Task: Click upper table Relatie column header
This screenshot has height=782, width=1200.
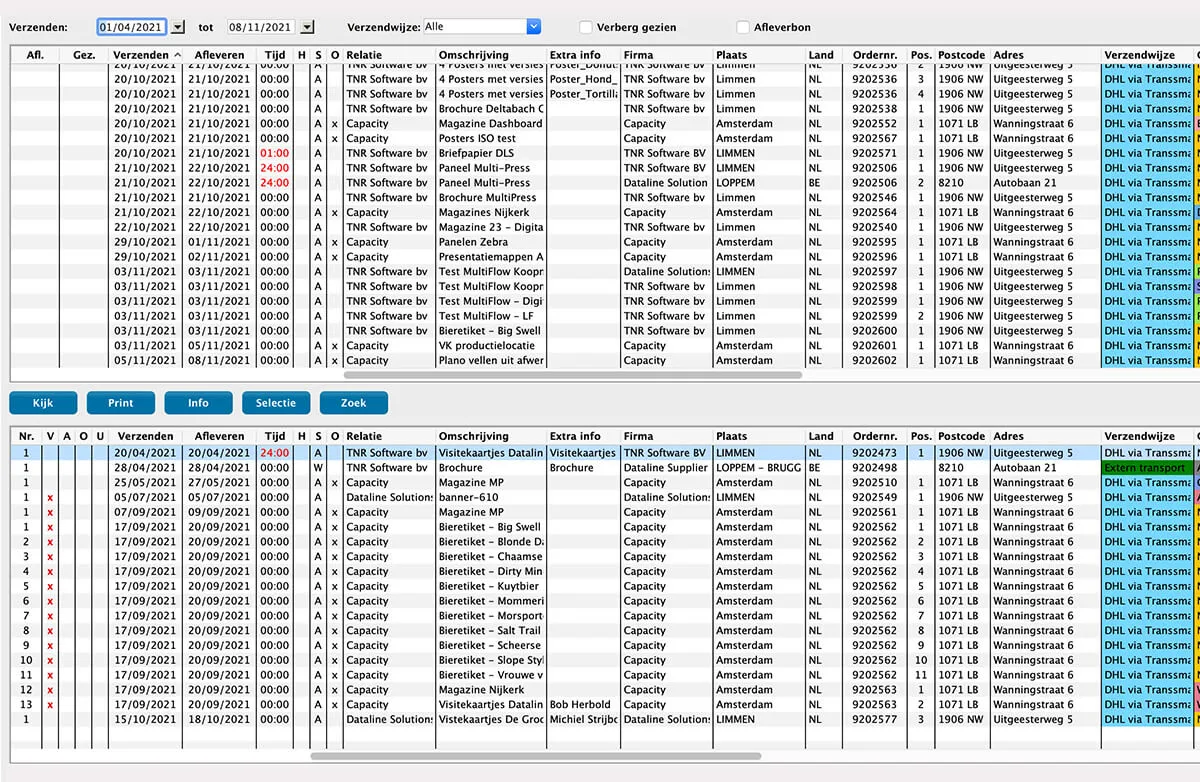Action: pyautogui.click(x=389, y=55)
